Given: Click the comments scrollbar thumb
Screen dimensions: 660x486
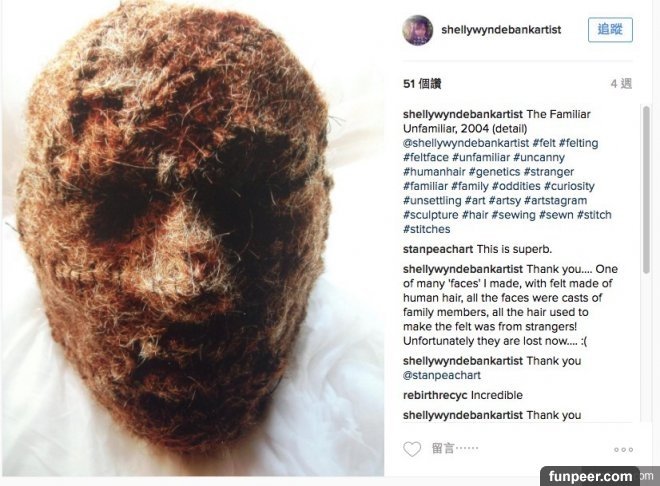Looking at the screenshot, I should (x=646, y=189).
